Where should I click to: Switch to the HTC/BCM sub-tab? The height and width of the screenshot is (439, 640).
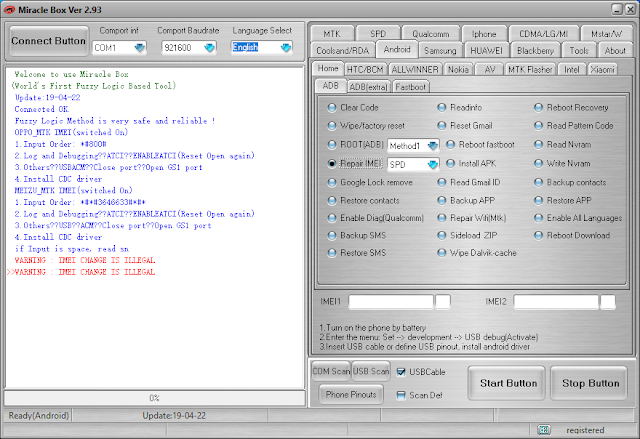(x=365, y=70)
